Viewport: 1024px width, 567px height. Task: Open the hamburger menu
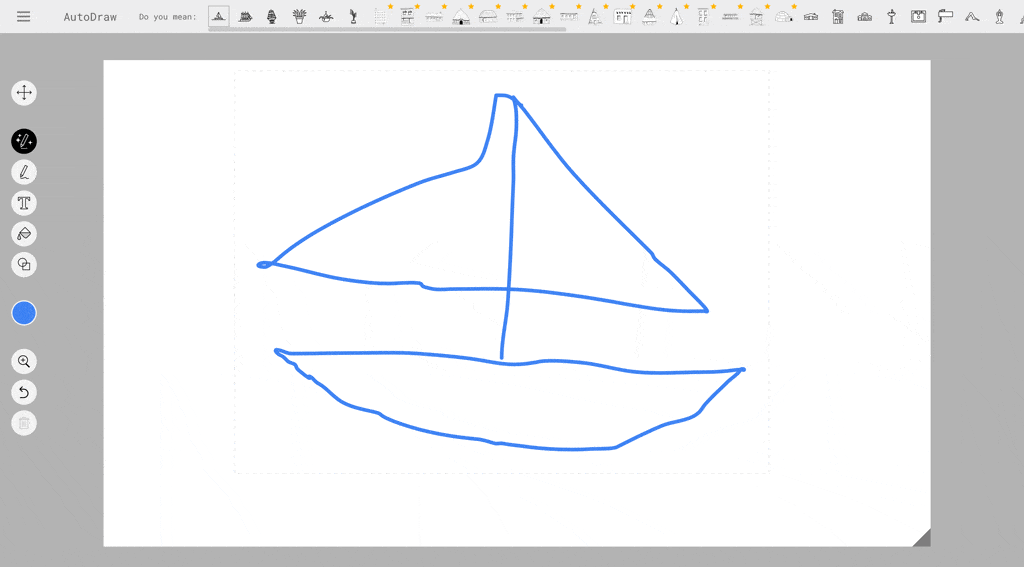coord(24,16)
